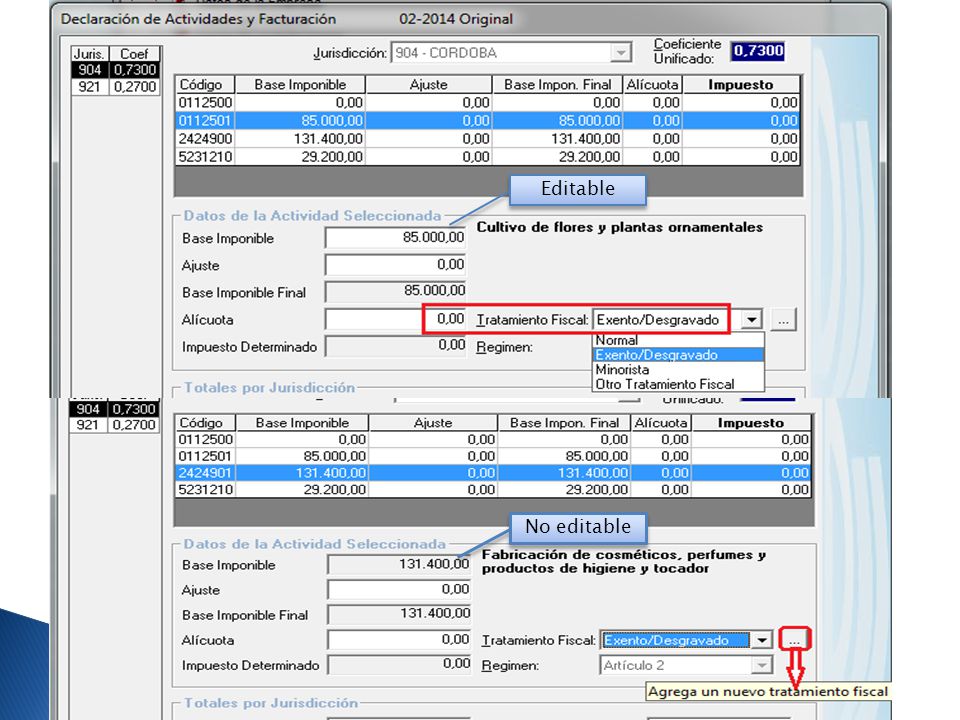
Task: Select code 0112500 row in upper table
Action: point(487,103)
